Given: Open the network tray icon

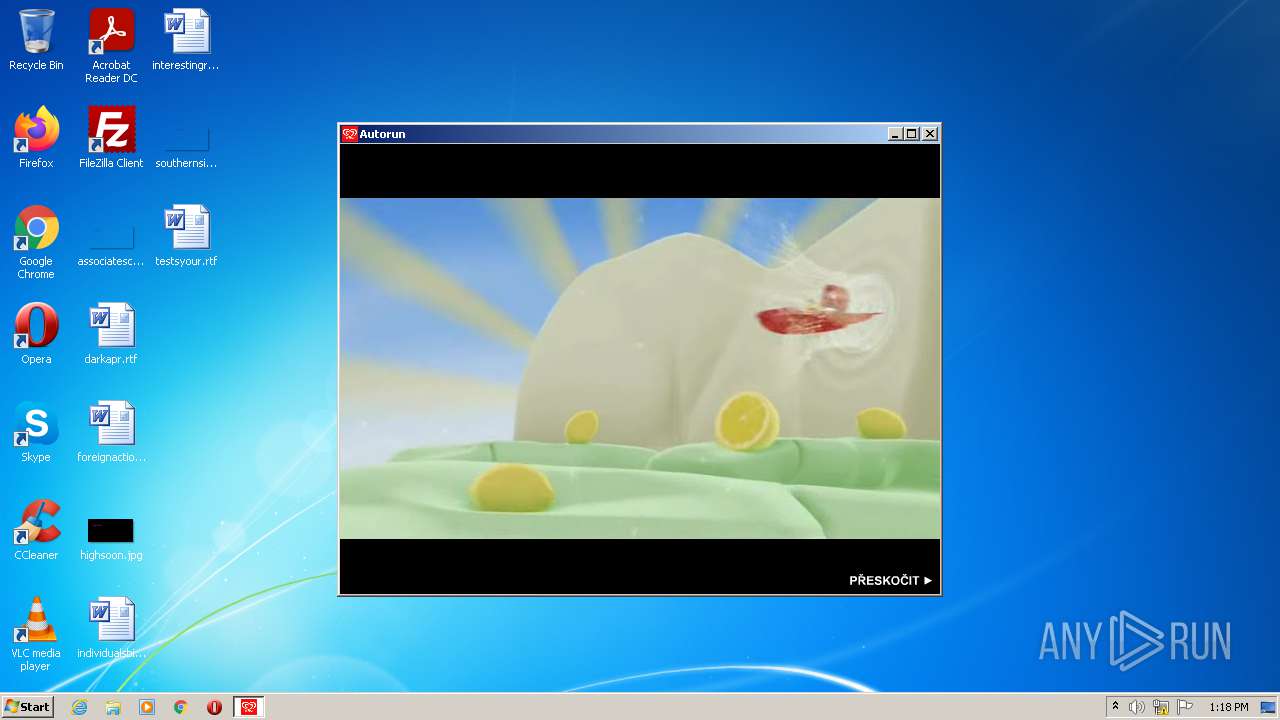Looking at the screenshot, I should [x=1161, y=707].
